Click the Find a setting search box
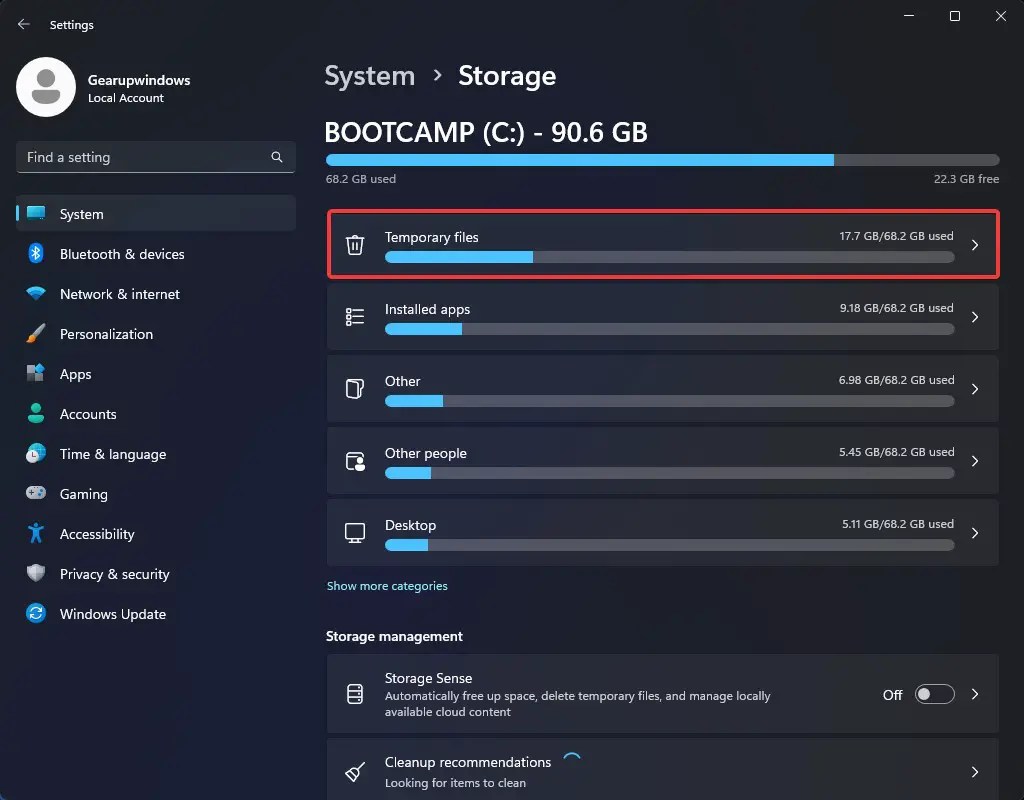1024x800 pixels. point(155,157)
